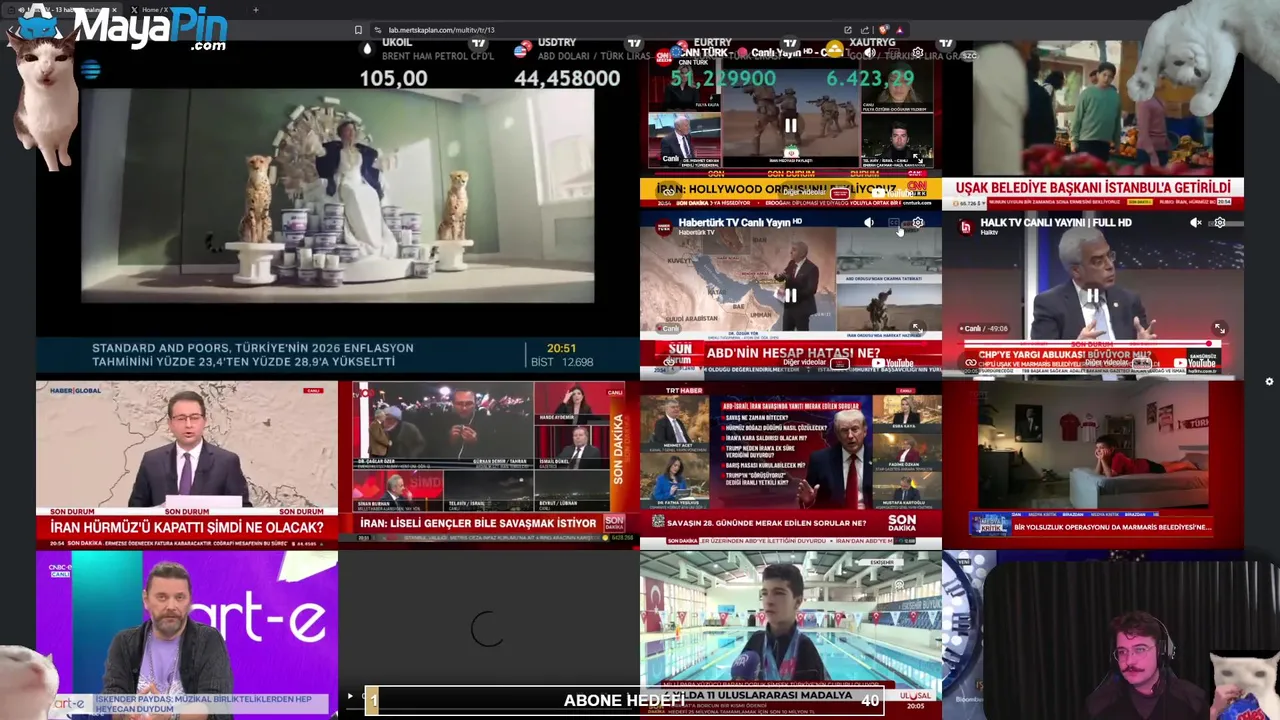Screen dimensions: 1280x720
Task: Select the 13 haber browser tab
Action: tap(62, 10)
